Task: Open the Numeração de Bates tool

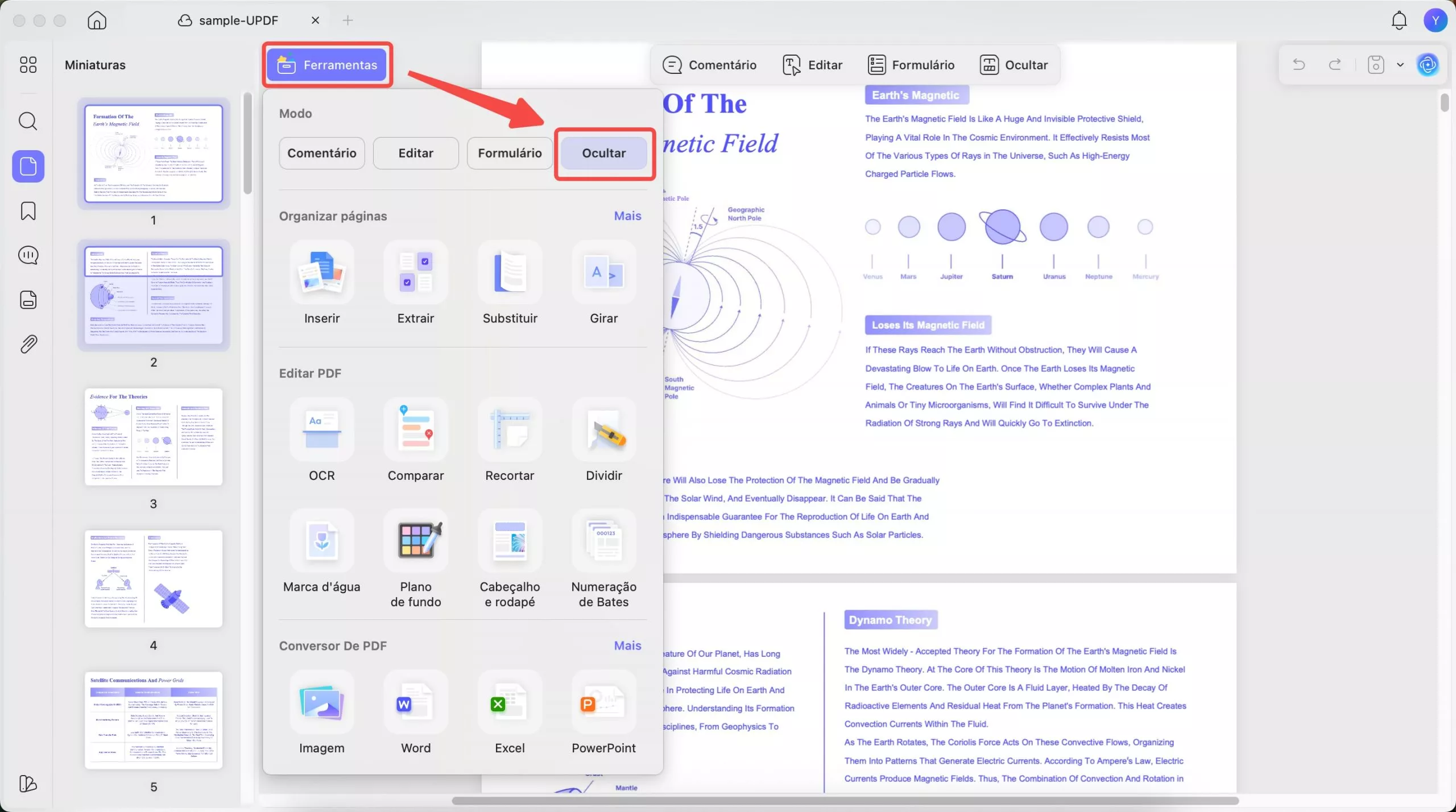Action: (604, 559)
